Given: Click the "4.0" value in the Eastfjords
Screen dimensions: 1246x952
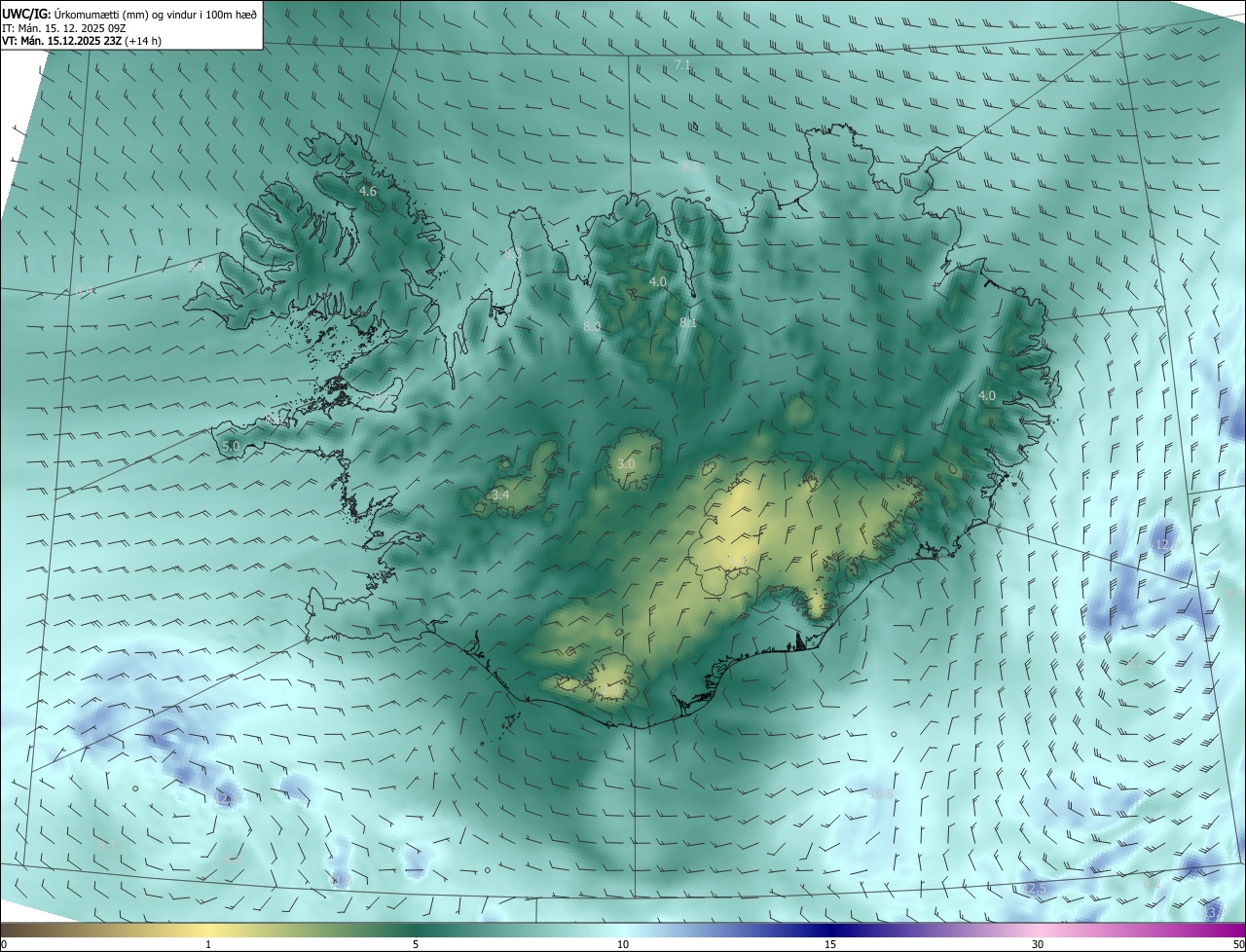Looking at the screenshot, I should point(987,395).
